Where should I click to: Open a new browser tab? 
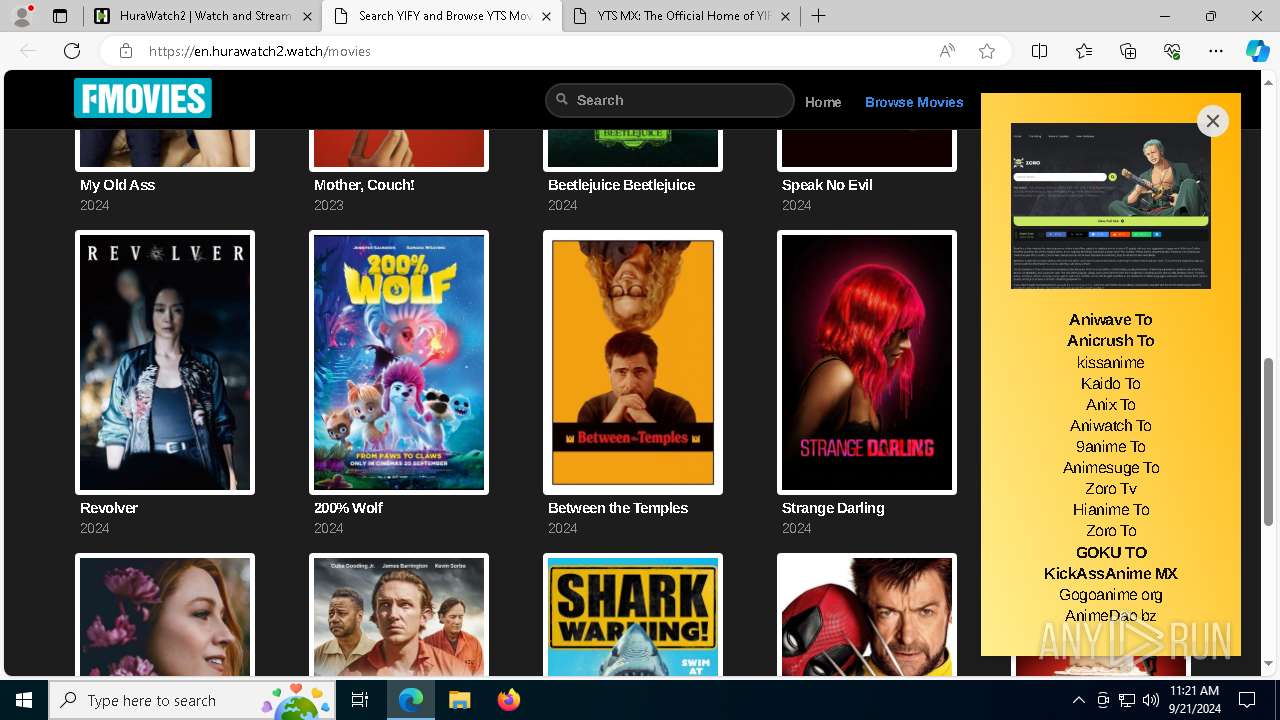tap(818, 16)
